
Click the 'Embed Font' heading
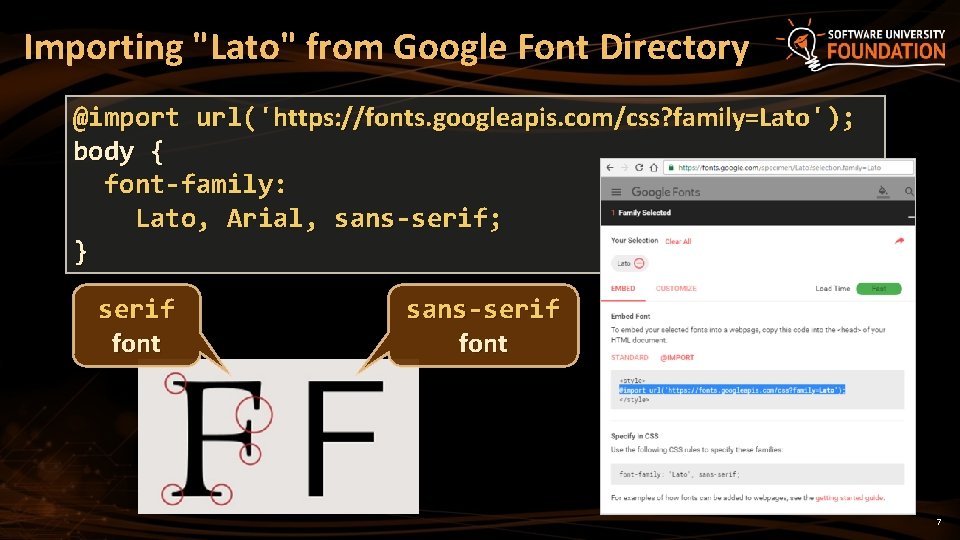coord(631,317)
